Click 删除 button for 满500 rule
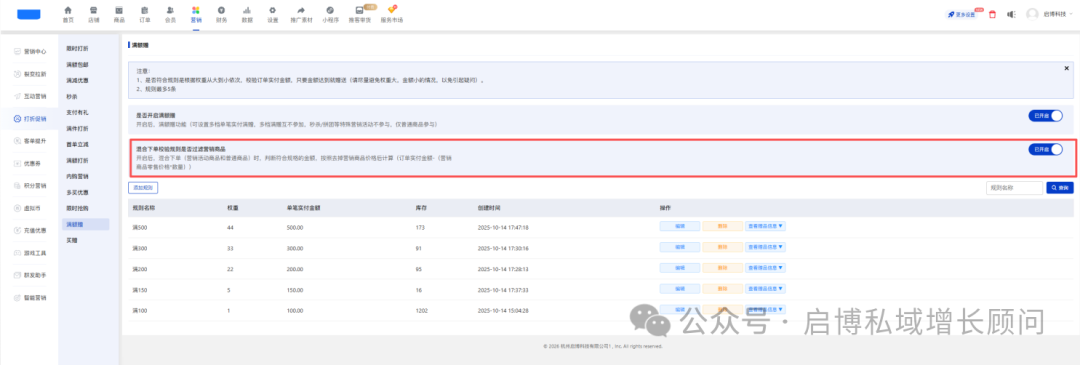Screen dimensions: 1080x365 click(723, 226)
